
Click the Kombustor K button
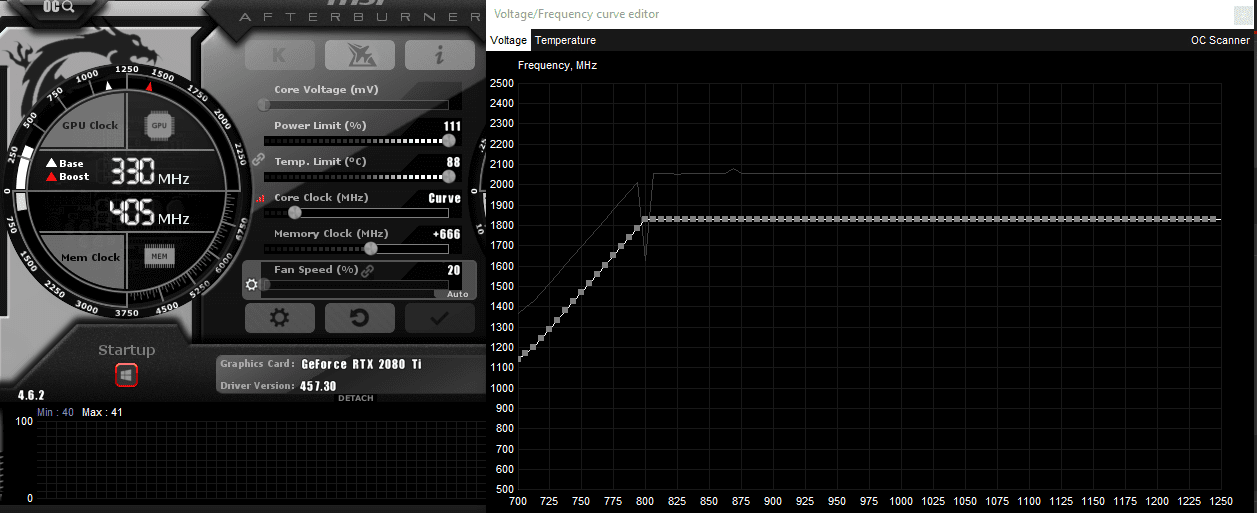[279, 55]
